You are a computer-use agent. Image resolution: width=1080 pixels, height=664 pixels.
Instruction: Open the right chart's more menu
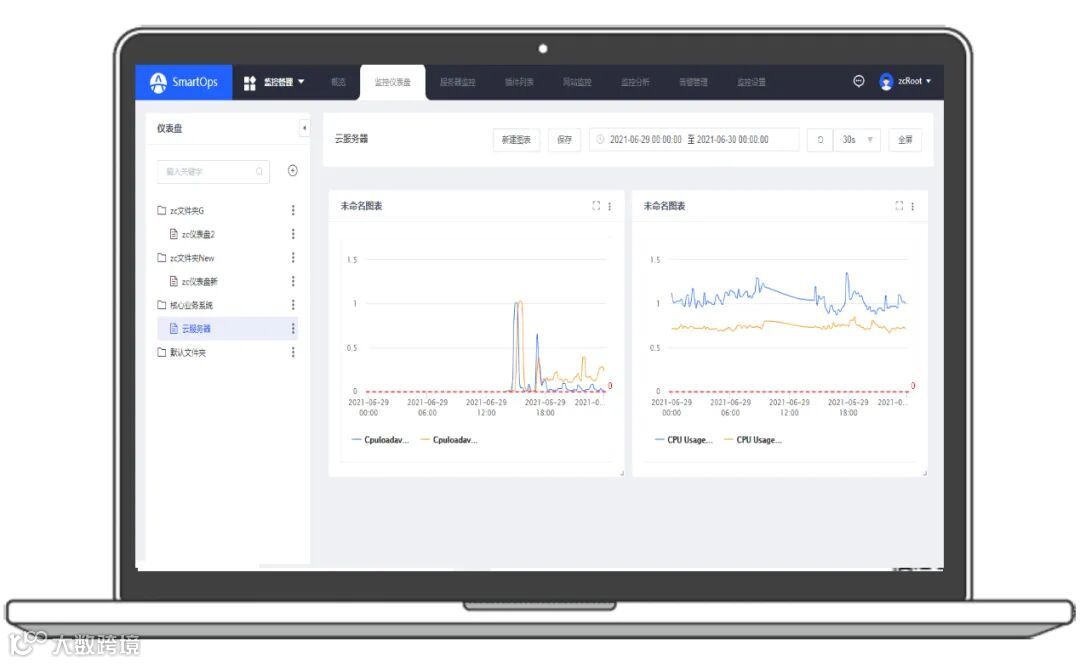[913, 206]
